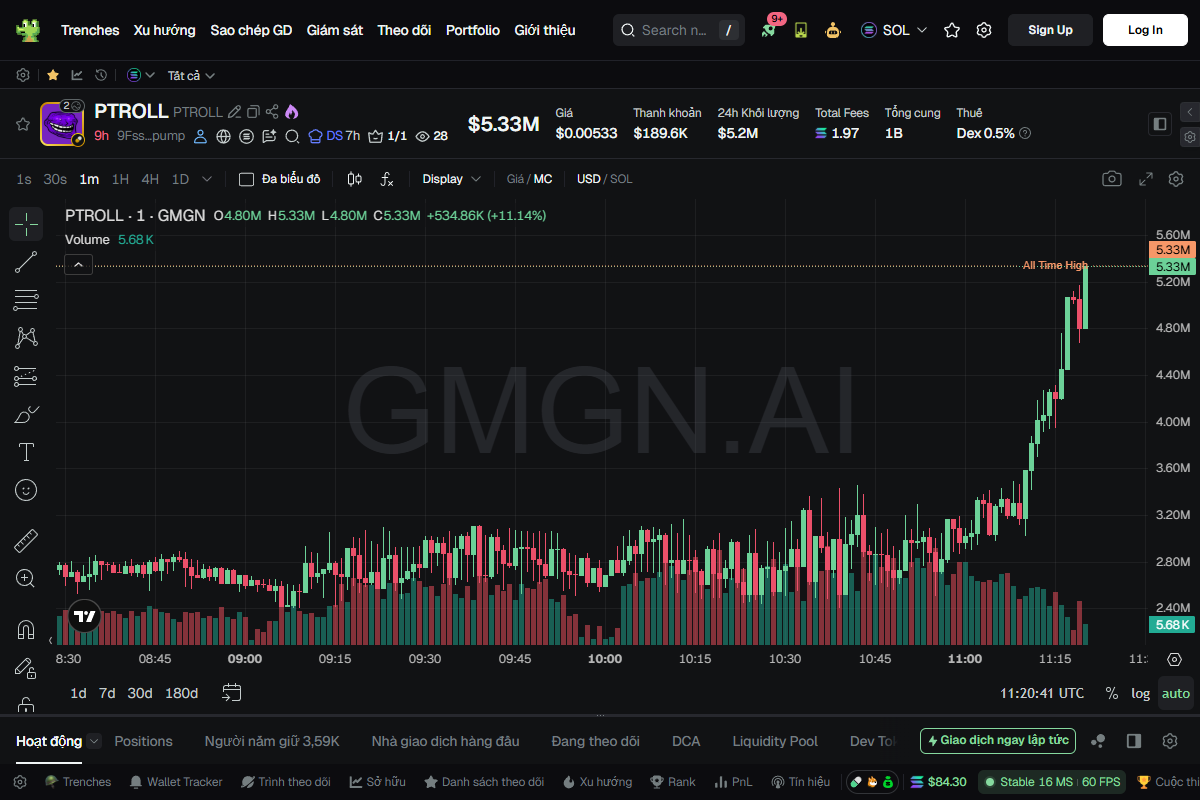Open the Người nắm giữ tab
Viewport: 1200px width, 800px height.
tap(272, 741)
